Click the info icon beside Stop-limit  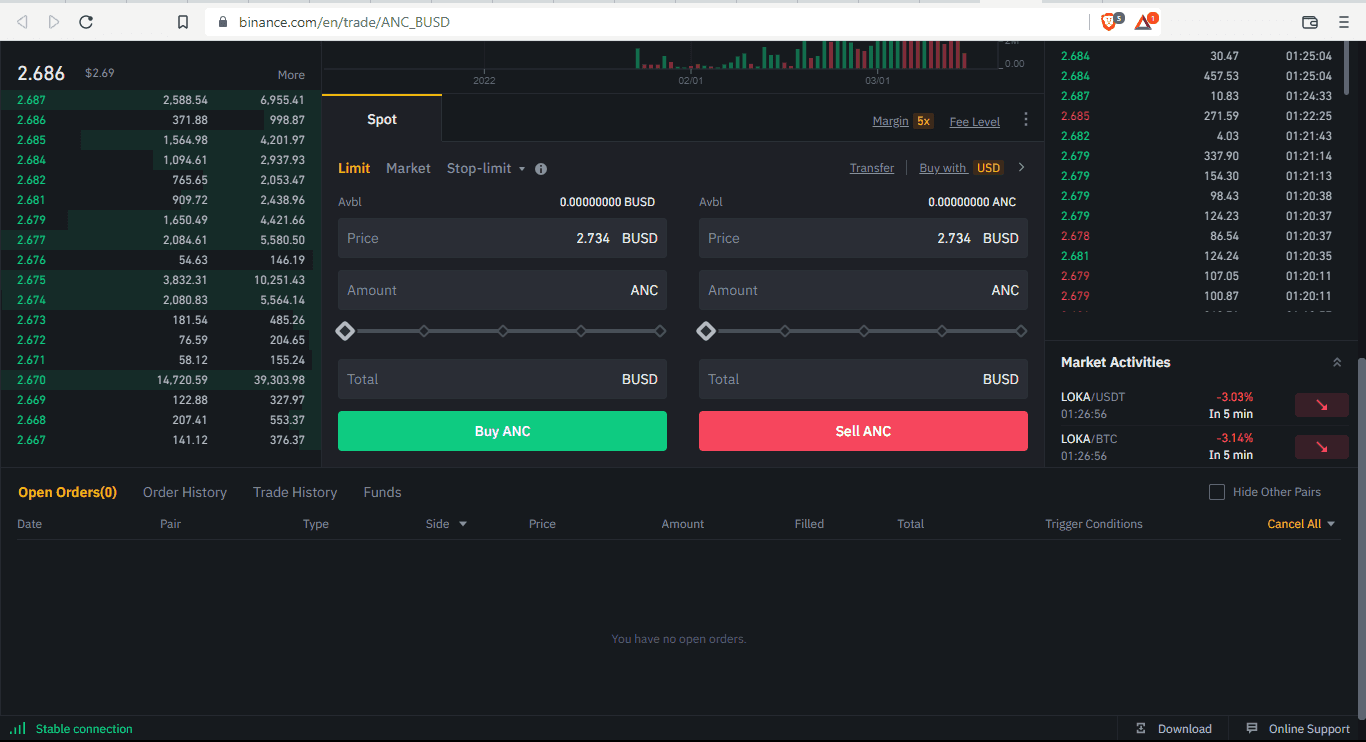541,169
